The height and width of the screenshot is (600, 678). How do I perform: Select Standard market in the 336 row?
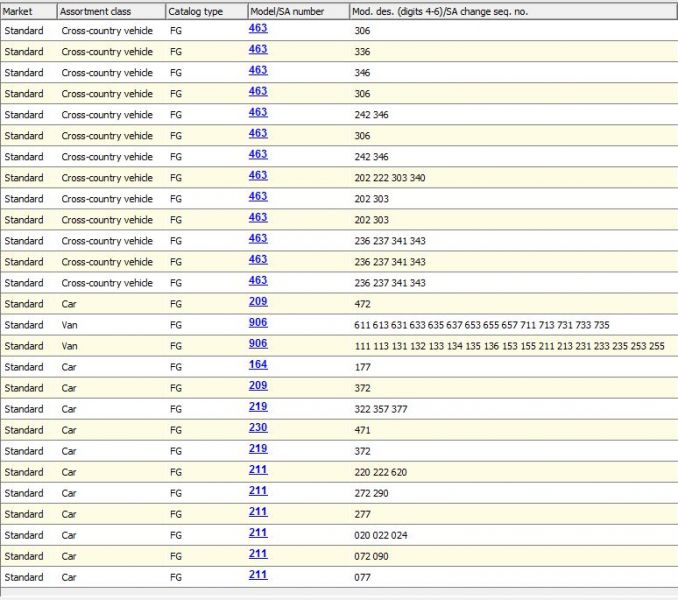(24, 52)
